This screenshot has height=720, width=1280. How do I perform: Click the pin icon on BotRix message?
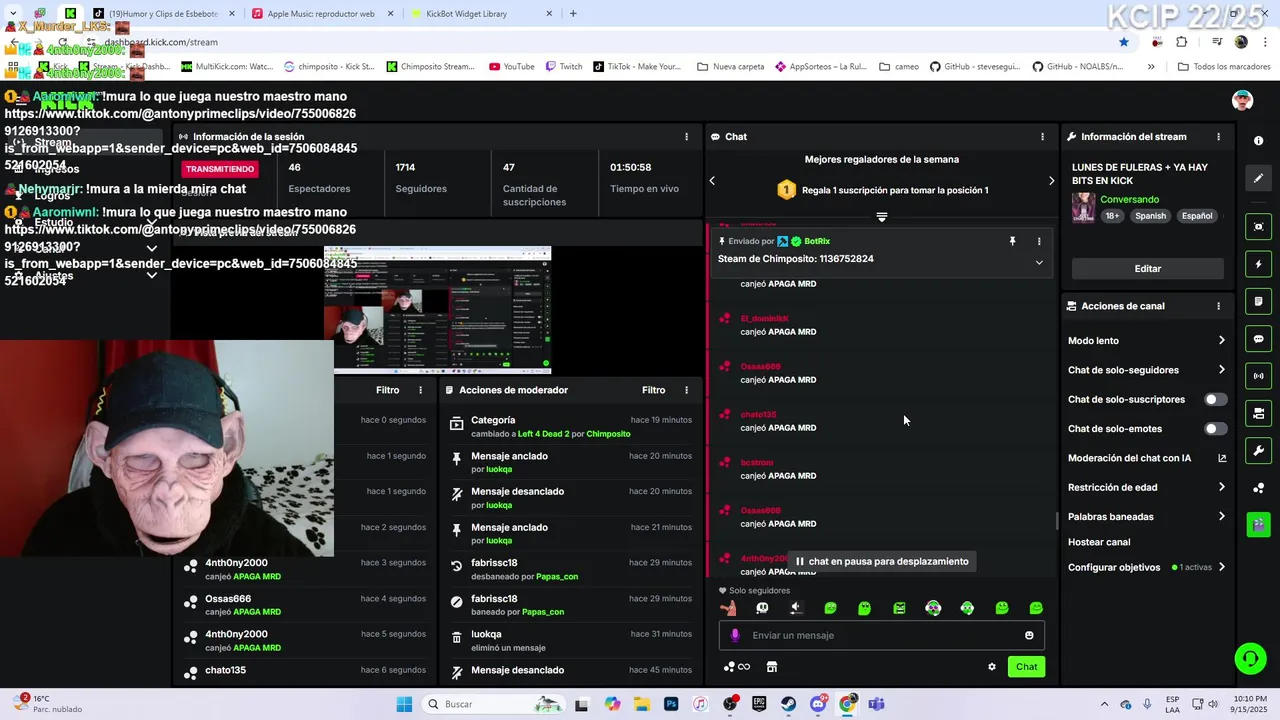tap(1012, 241)
